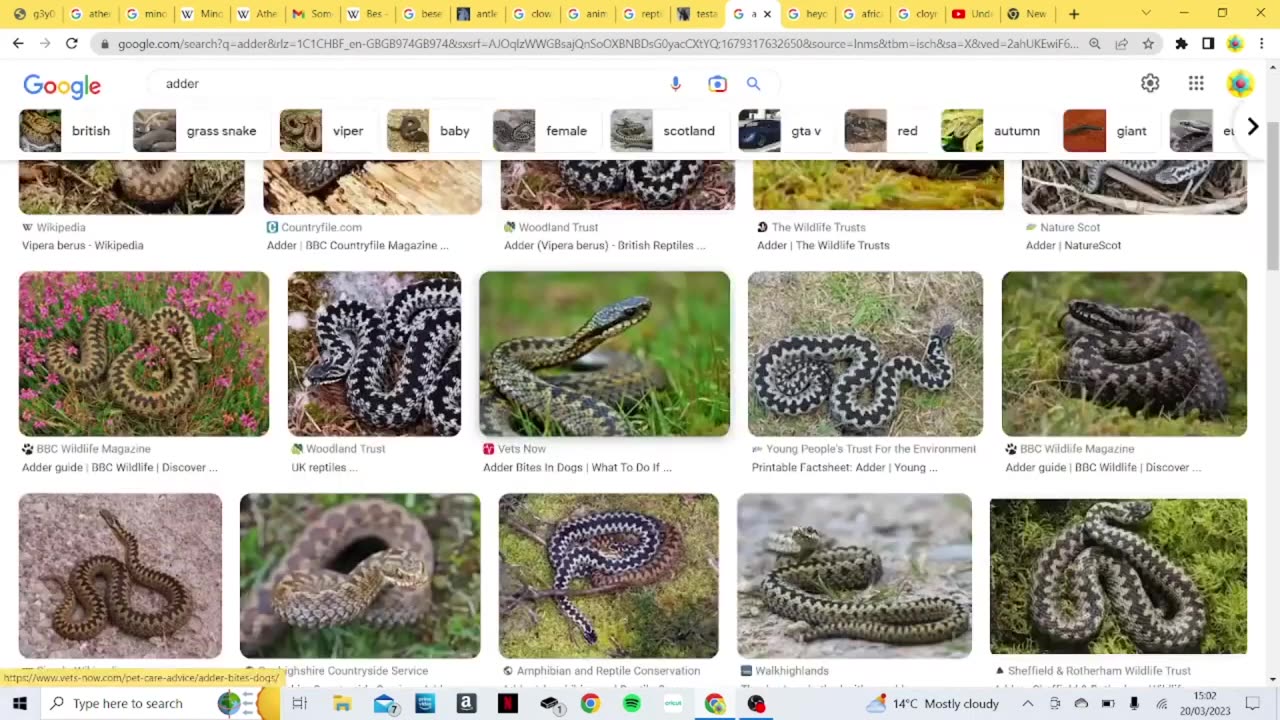Open Walkhighlands adder image thumbnail
1280x720 pixels.
point(855,575)
